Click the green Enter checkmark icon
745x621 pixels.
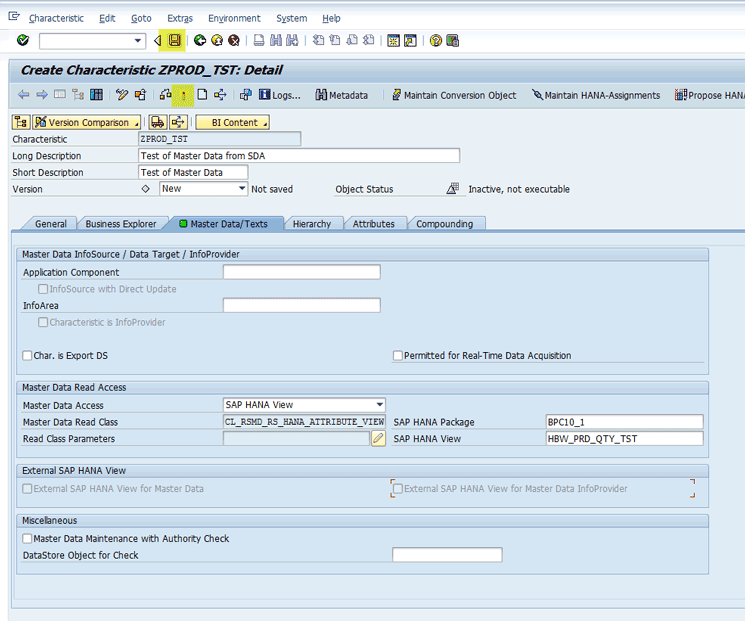coord(23,41)
